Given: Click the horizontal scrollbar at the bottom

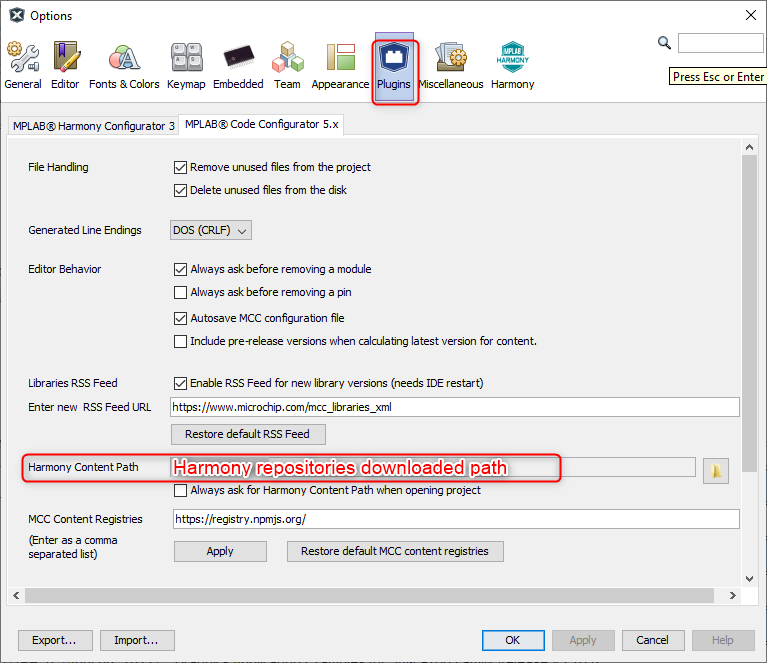Looking at the screenshot, I should pos(380,595).
